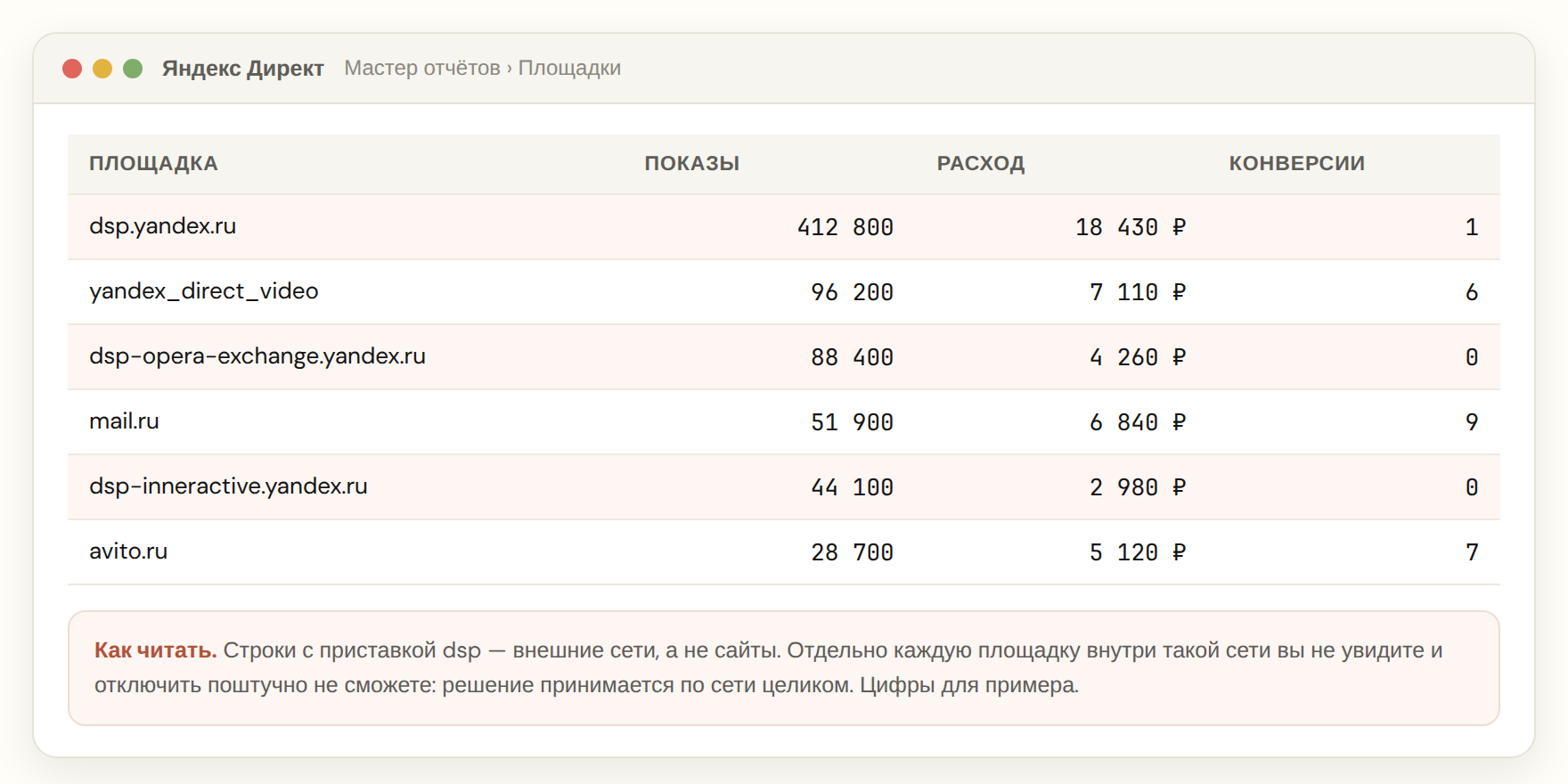Click spend value 6 840 ₽
This screenshot has height=784, width=1568.
pyautogui.click(x=1138, y=422)
